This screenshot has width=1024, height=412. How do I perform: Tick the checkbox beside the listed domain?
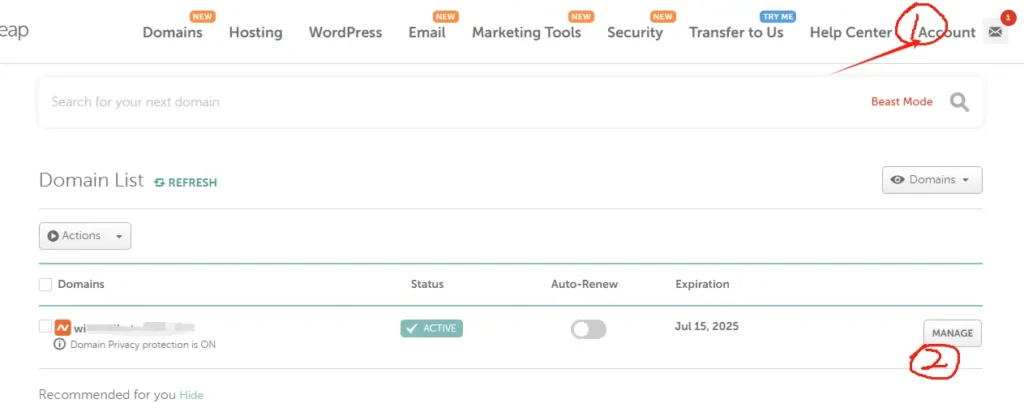45,327
